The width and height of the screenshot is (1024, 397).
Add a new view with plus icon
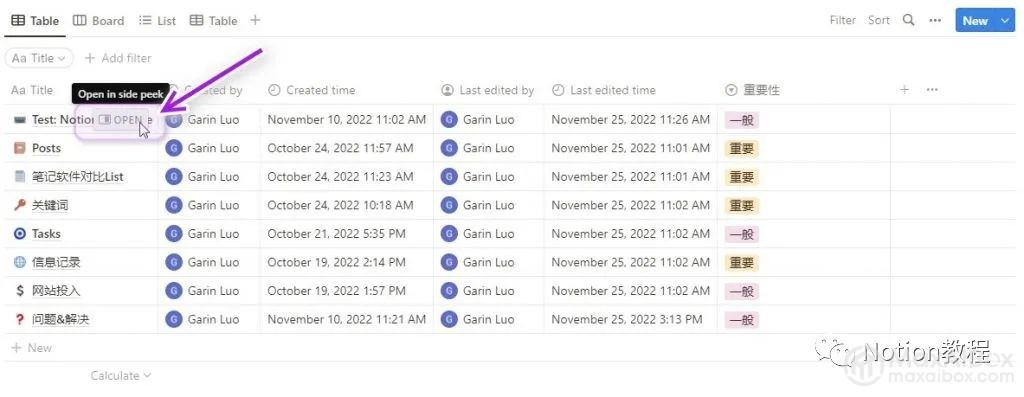click(255, 20)
